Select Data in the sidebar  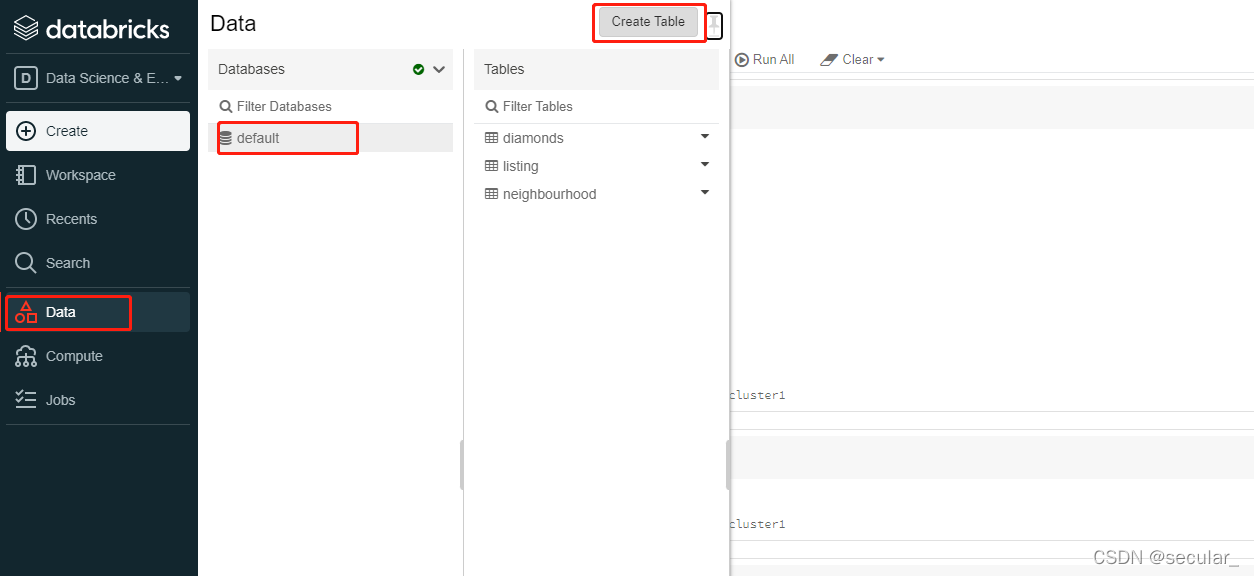pos(98,312)
